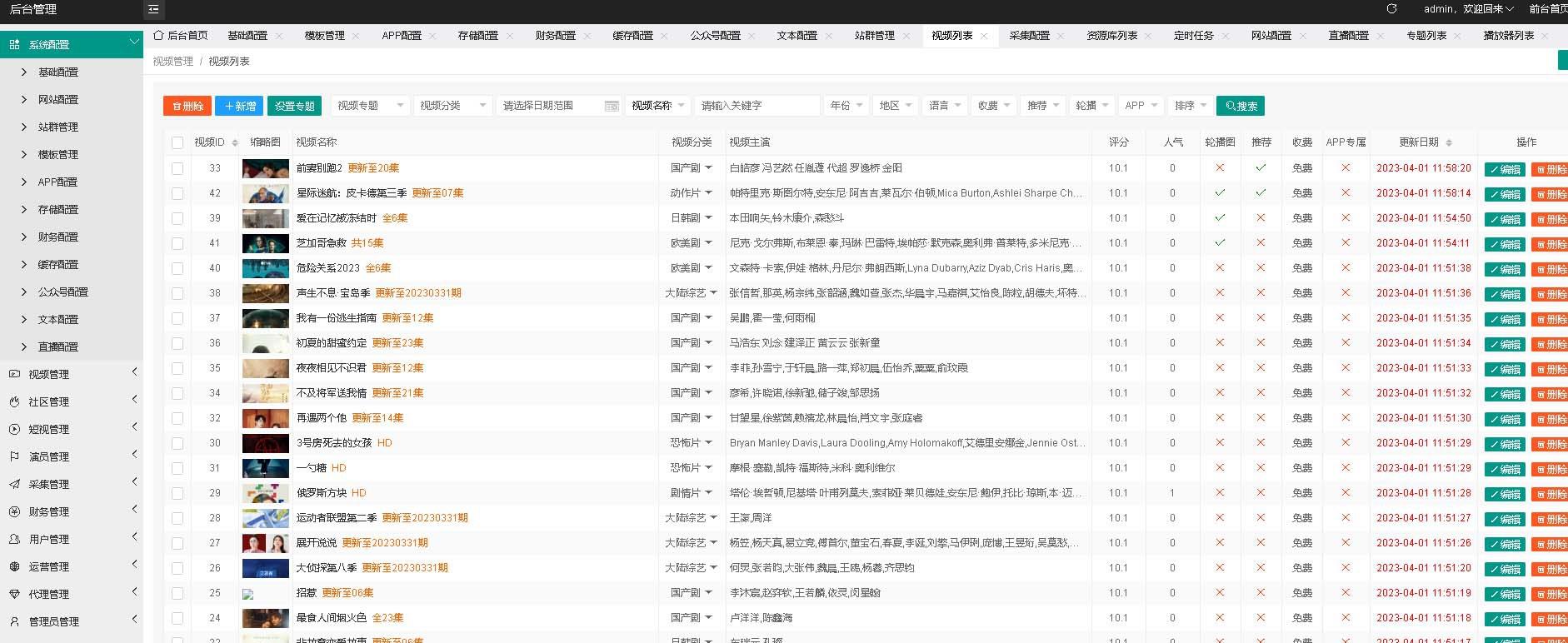Sort the table by the 视频ID sort arrows
1568x643 pixels.
(235, 142)
